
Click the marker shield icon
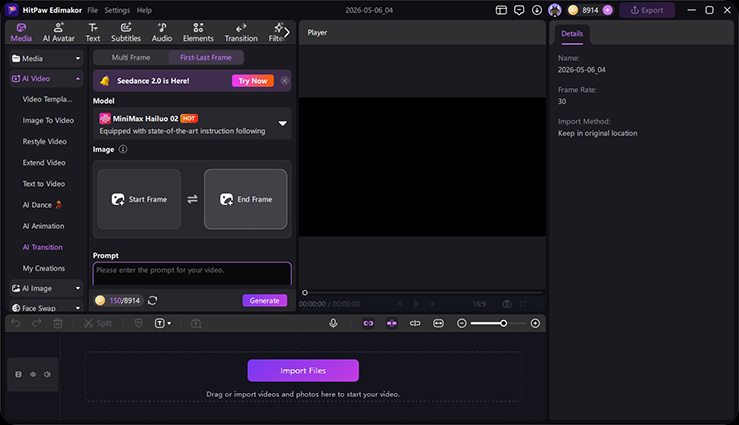coord(138,323)
